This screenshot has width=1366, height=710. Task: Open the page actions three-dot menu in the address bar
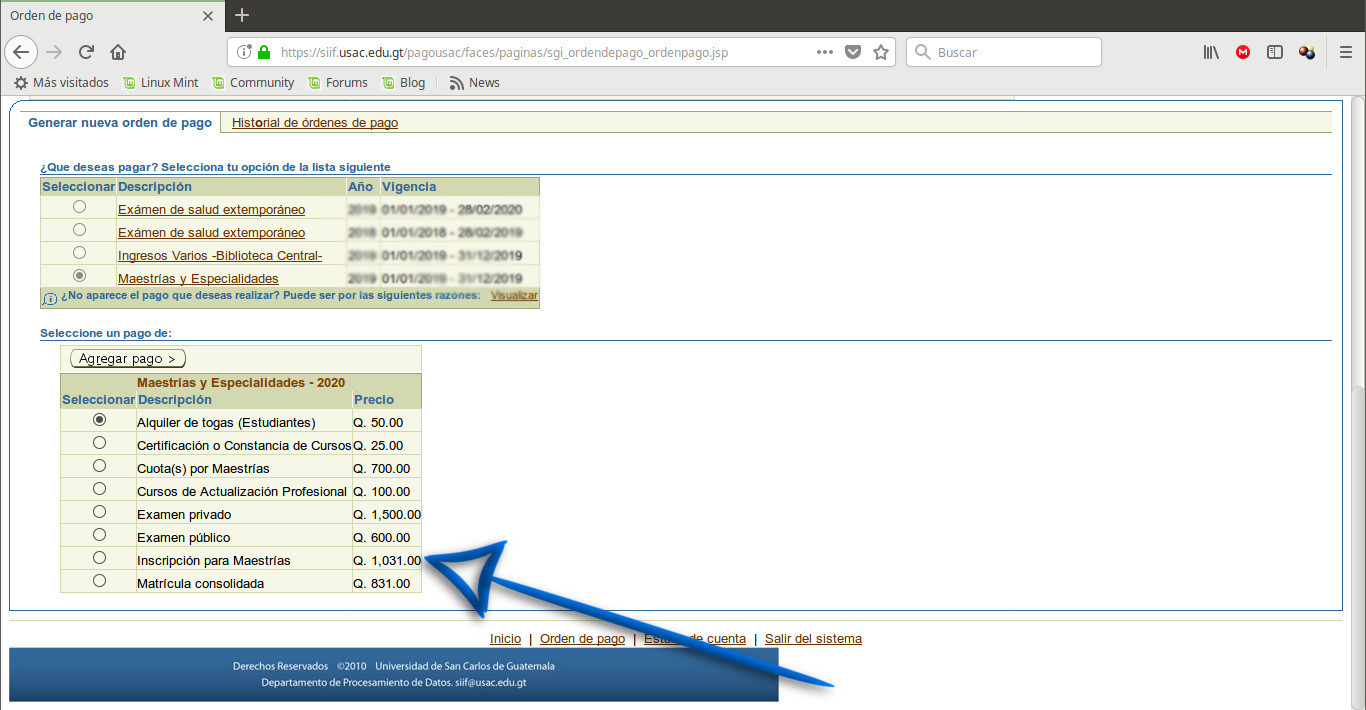825,52
